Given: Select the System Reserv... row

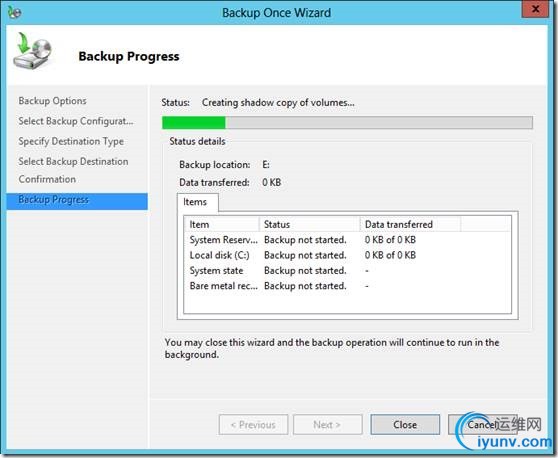Looking at the screenshot, I should tap(347, 240).
